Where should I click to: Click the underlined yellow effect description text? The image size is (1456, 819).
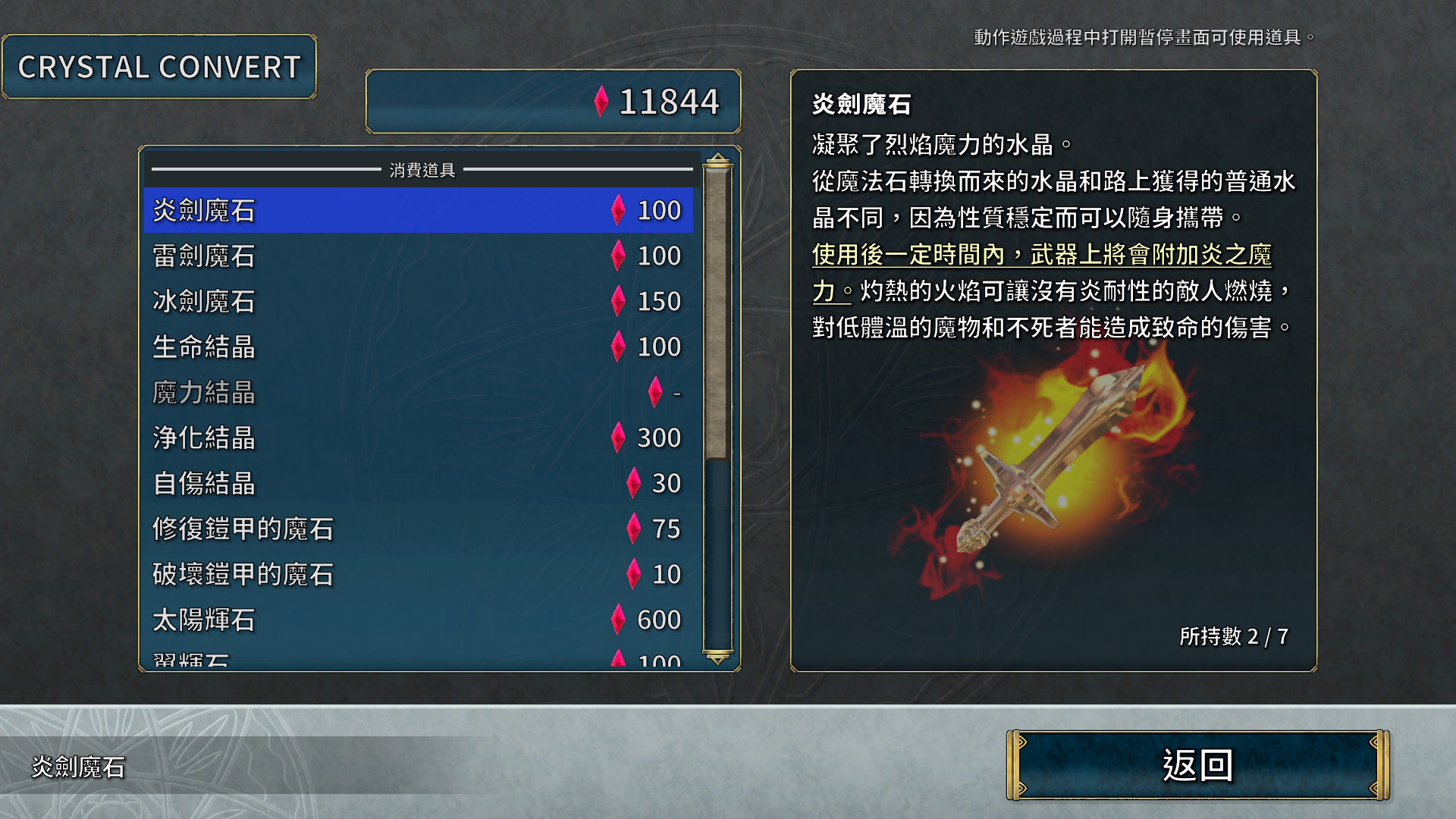pyautogui.click(x=1041, y=272)
